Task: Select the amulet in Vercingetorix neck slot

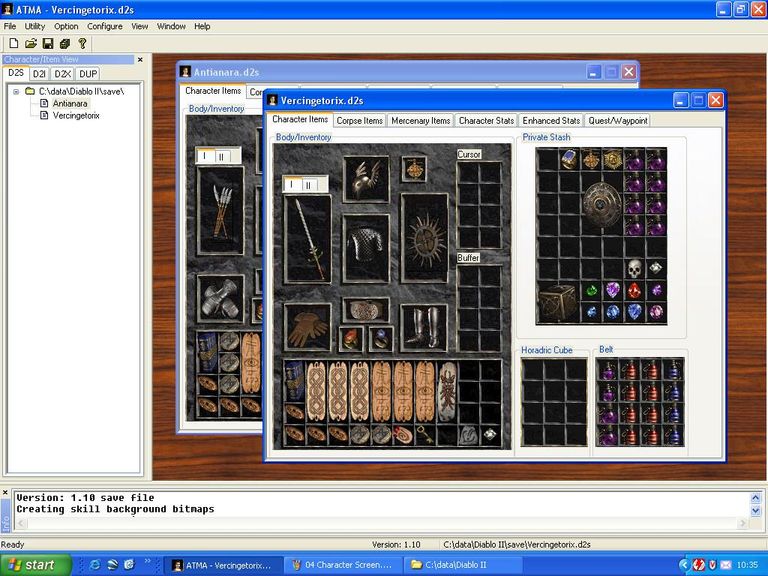Action: point(414,169)
